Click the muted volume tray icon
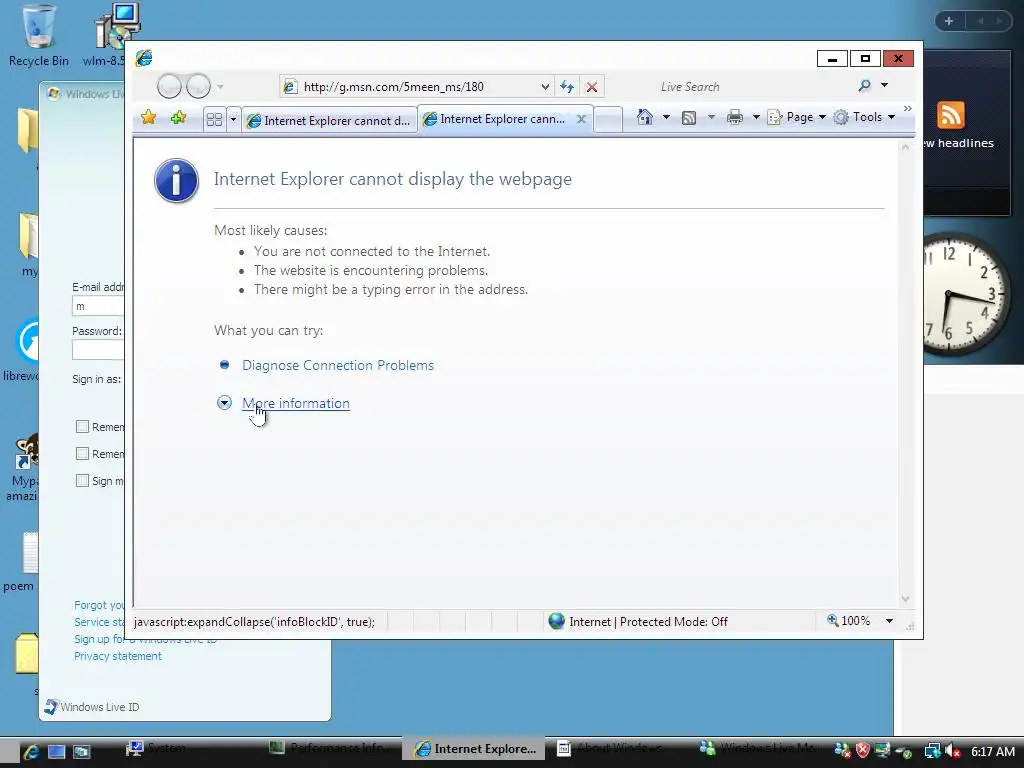 click(x=952, y=751)
